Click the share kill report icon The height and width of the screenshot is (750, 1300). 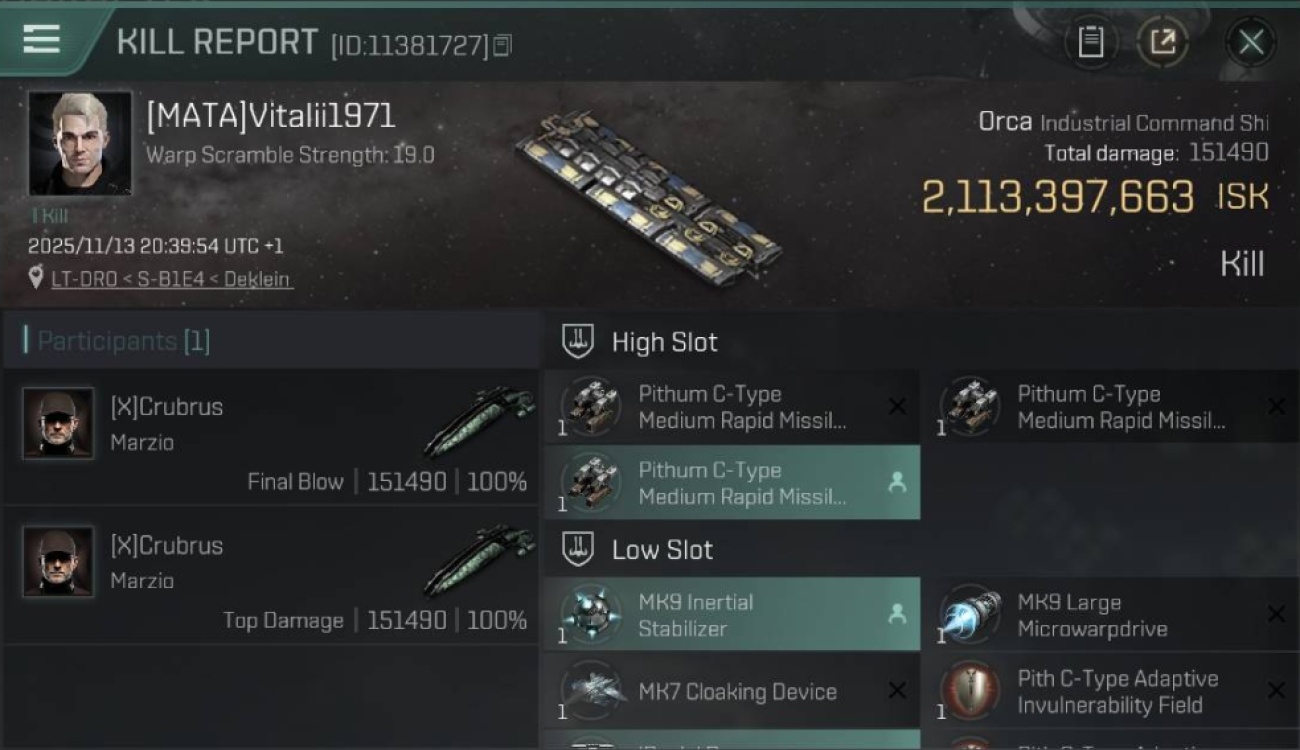1162,42
